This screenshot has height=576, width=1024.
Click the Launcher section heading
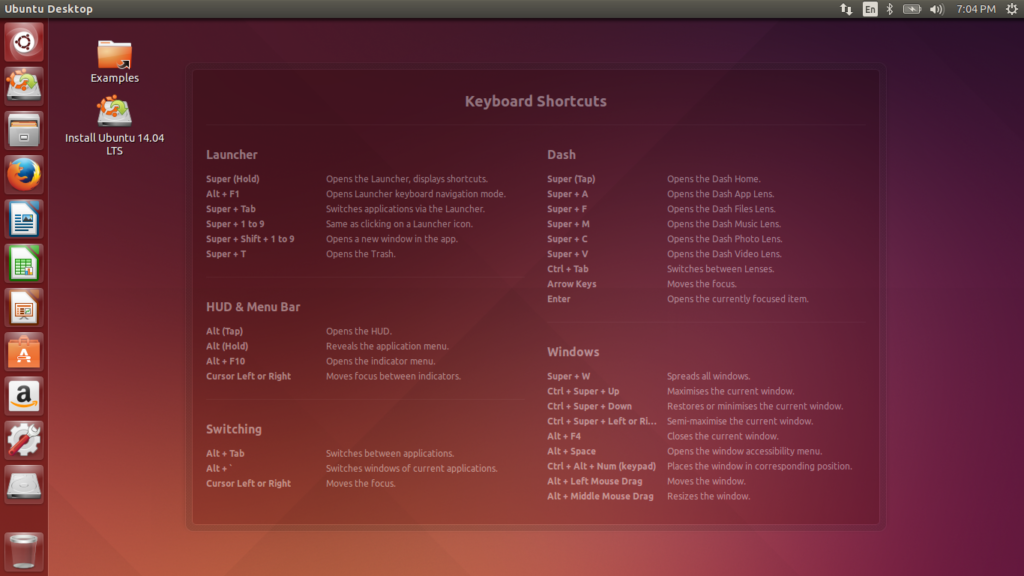click(x=232, y=155)
